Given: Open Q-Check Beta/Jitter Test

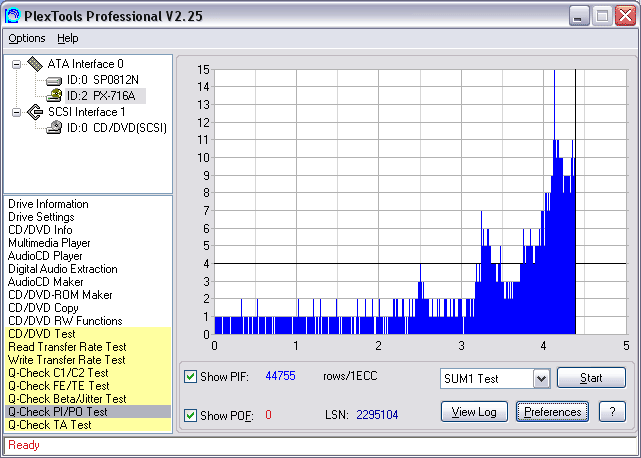Looking at the screenshot, I should point(67,399).
